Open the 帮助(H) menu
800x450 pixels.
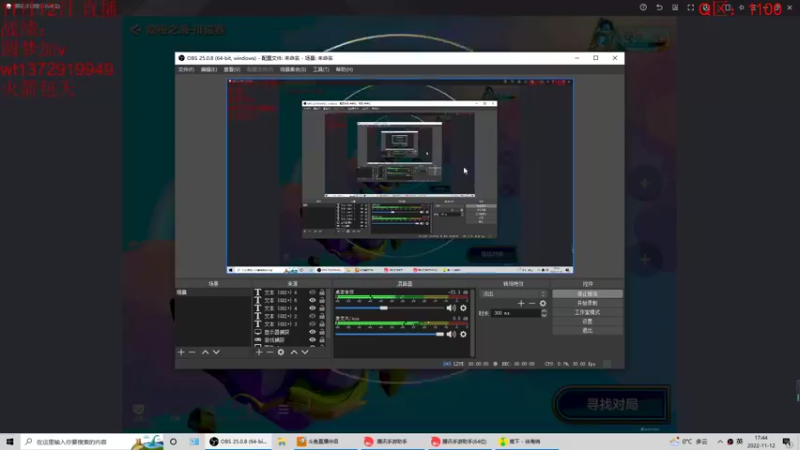pos(344,69)
